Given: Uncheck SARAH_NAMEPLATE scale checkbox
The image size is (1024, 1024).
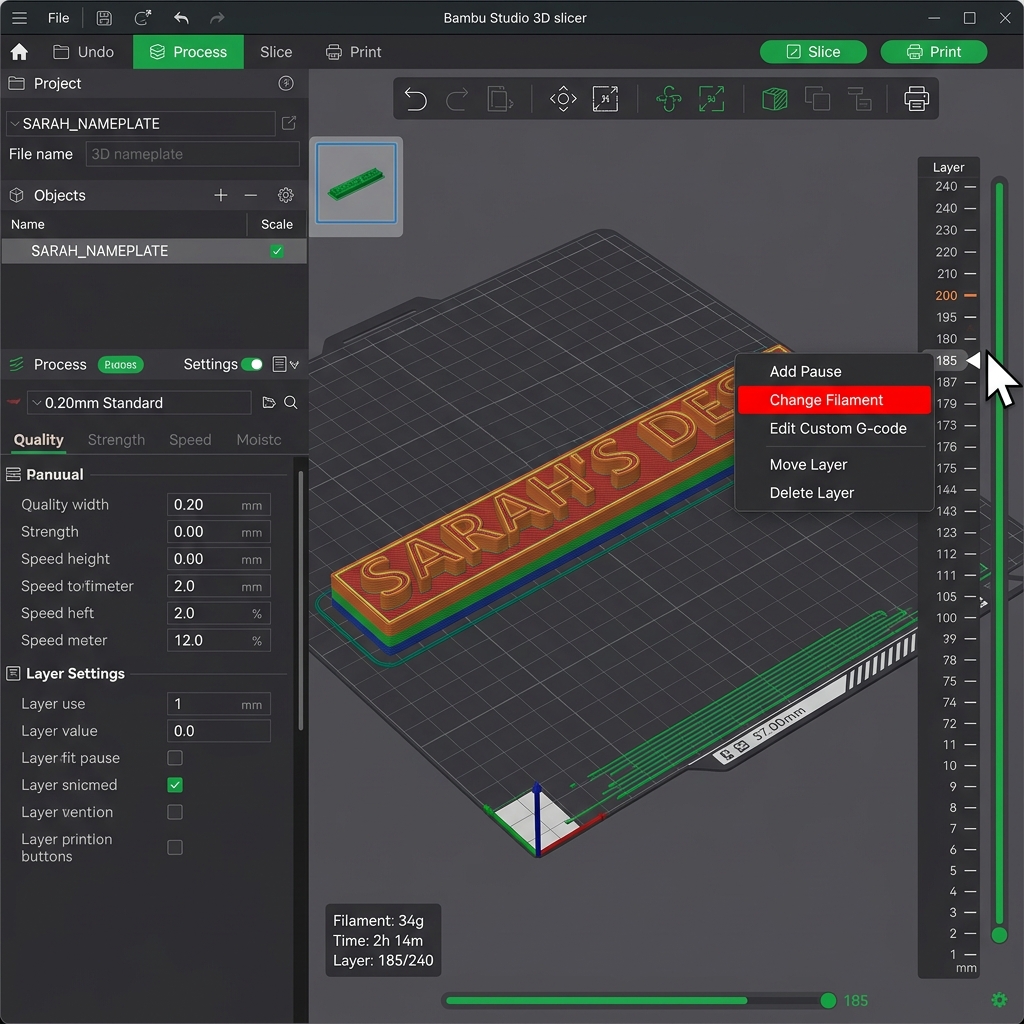Looking at the screenshot, I should [277, 251].
